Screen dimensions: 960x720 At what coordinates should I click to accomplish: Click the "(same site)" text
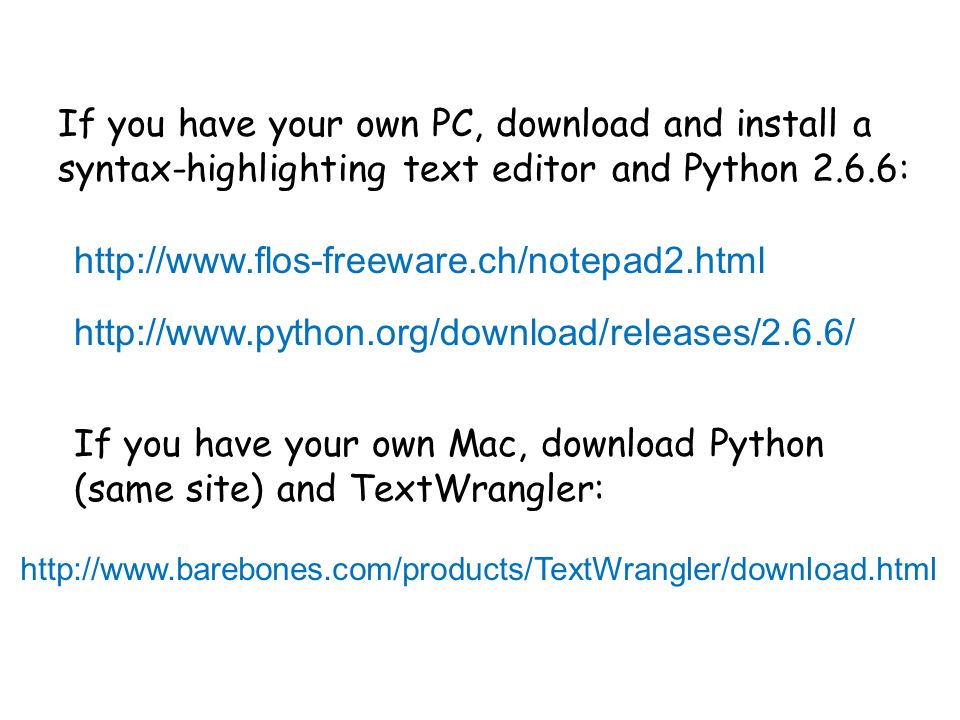pos(168,490)
